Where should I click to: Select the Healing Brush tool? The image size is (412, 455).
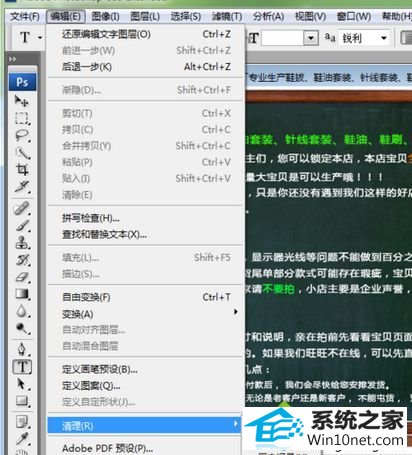point(22,208)
